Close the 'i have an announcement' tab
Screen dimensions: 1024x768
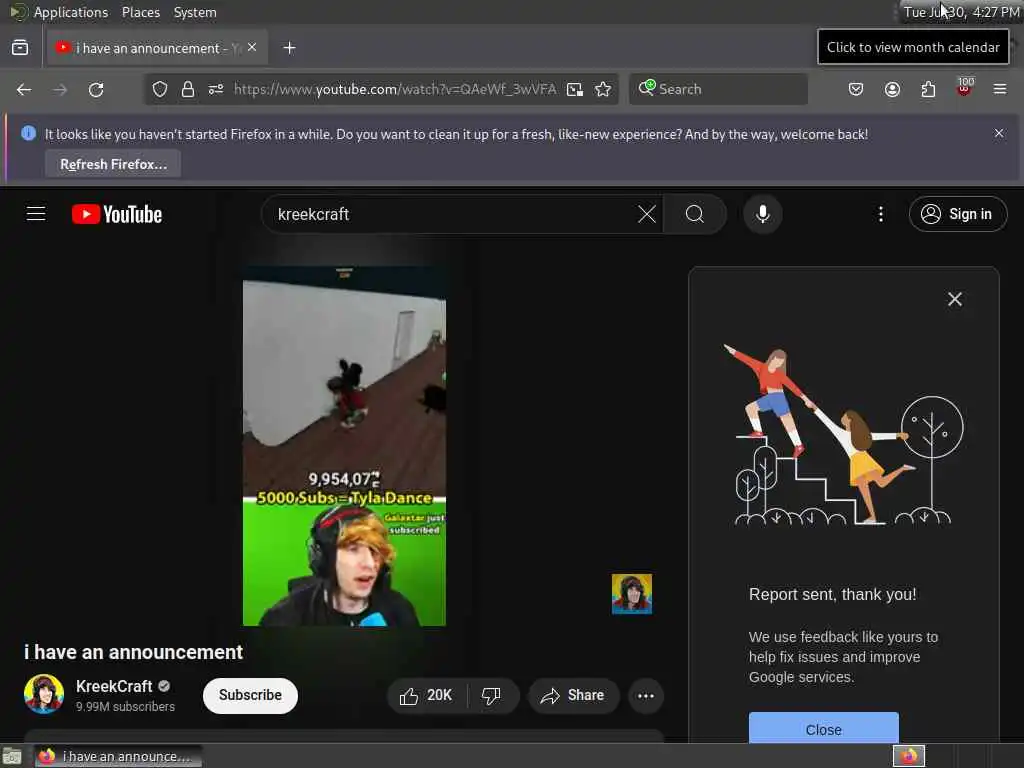coord(252,48)
